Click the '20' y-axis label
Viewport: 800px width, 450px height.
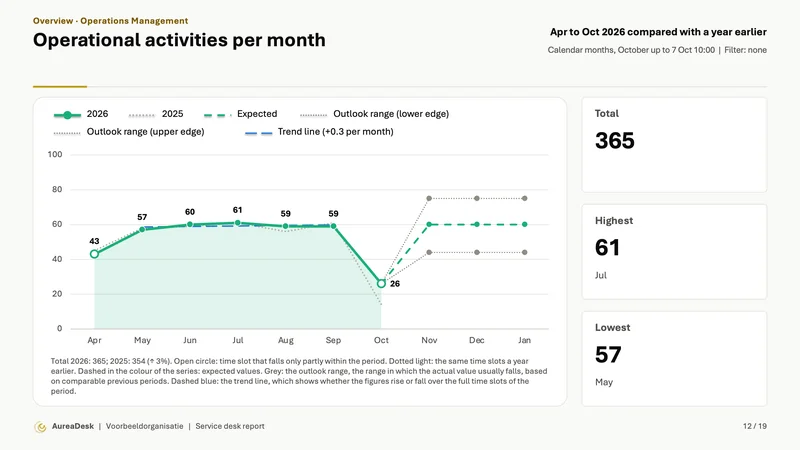tap(57, 294)
